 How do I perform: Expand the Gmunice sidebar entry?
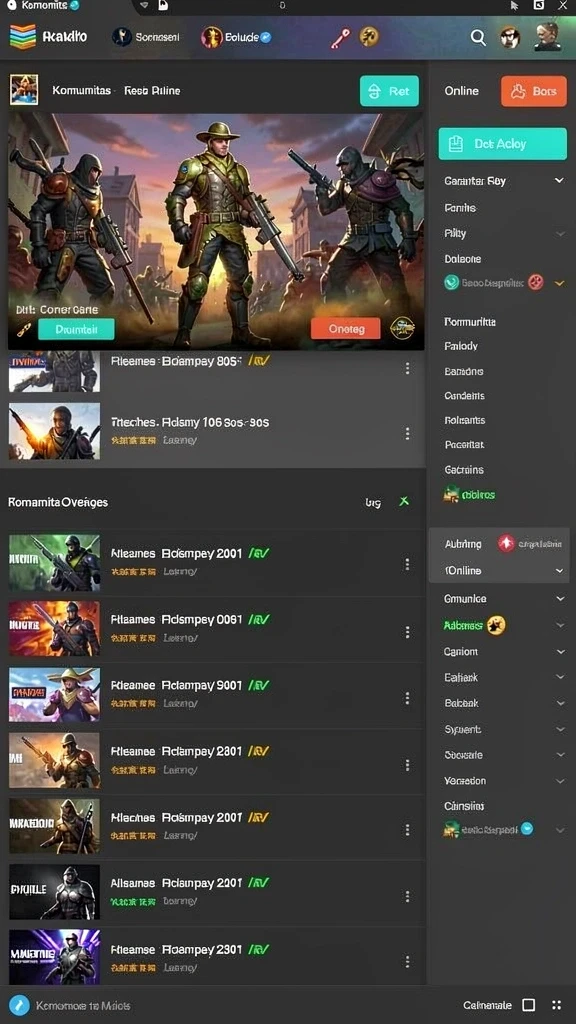tap(560, 598)
